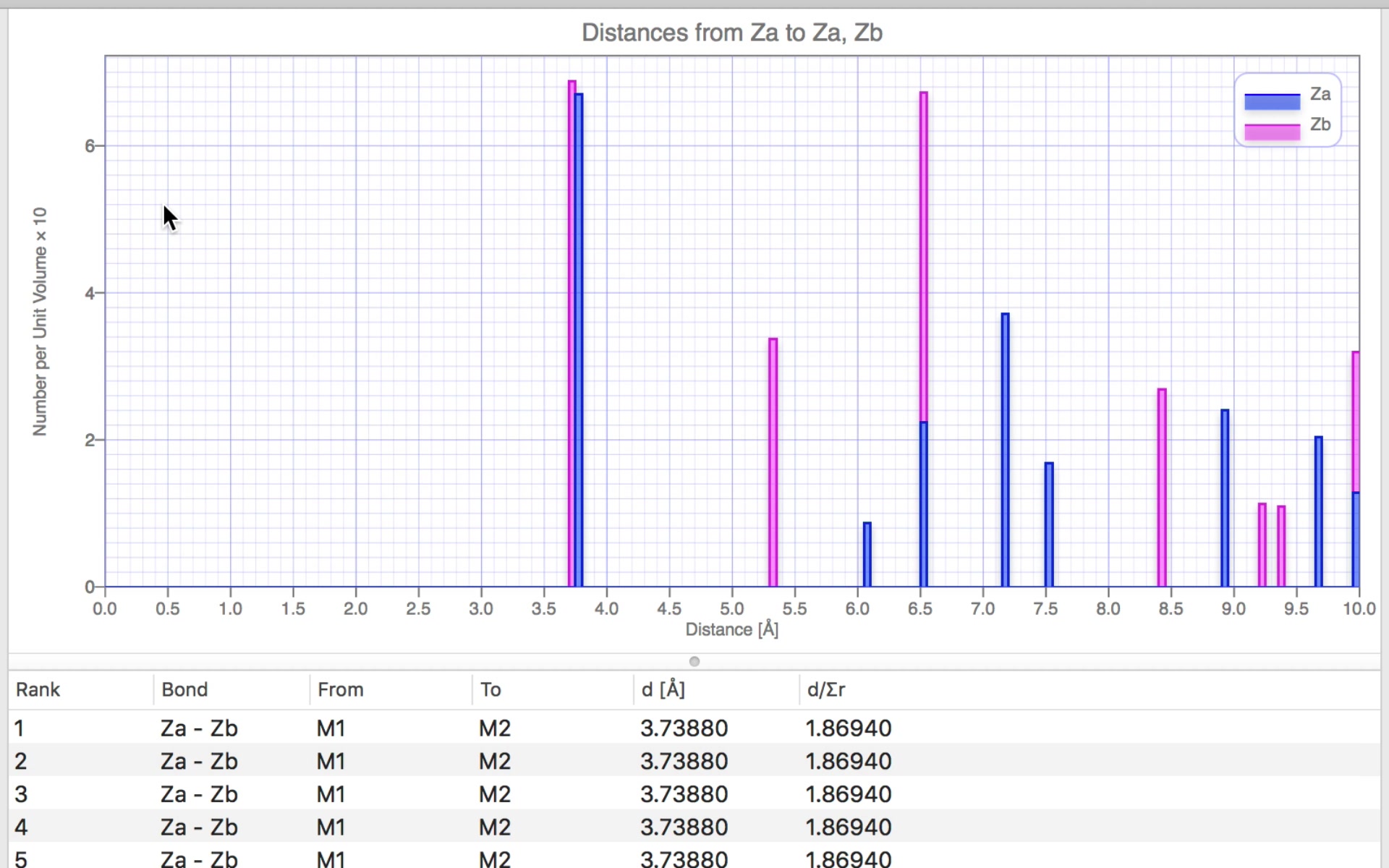The height and width of the screenshot is (868, 1389).
Task: Sort table by d/Σr column header
Action: 826,689
